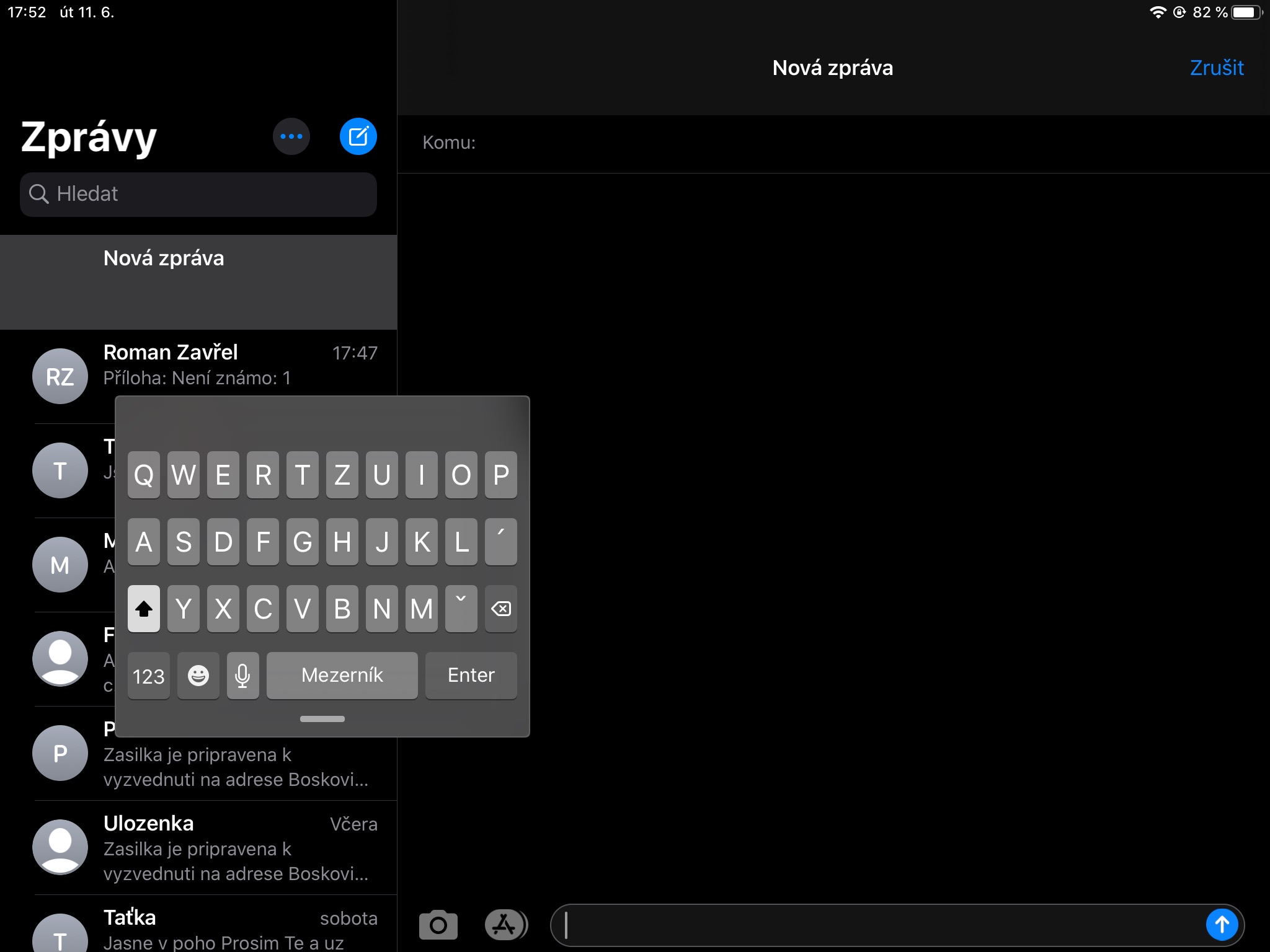
Task: Tap the O key
Action: click(461, 475)
